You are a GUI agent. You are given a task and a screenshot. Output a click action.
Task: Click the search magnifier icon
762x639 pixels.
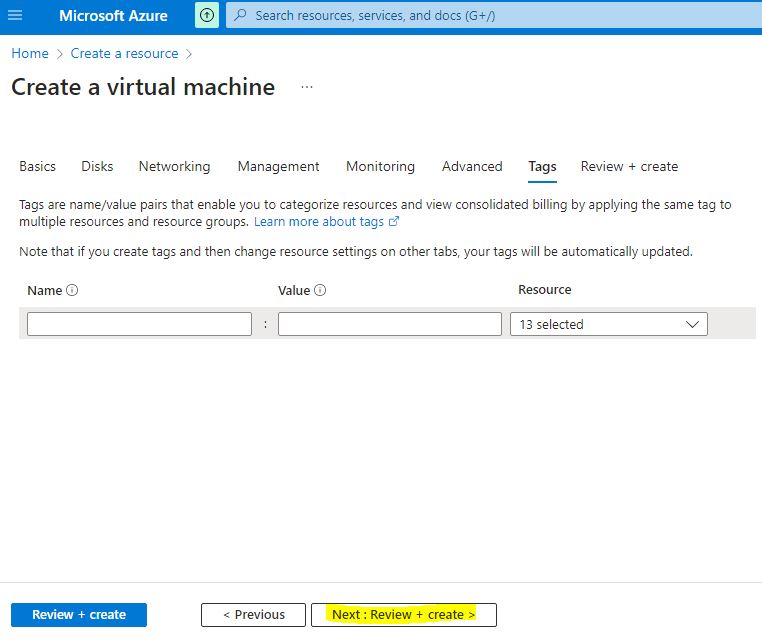point(240,16)
